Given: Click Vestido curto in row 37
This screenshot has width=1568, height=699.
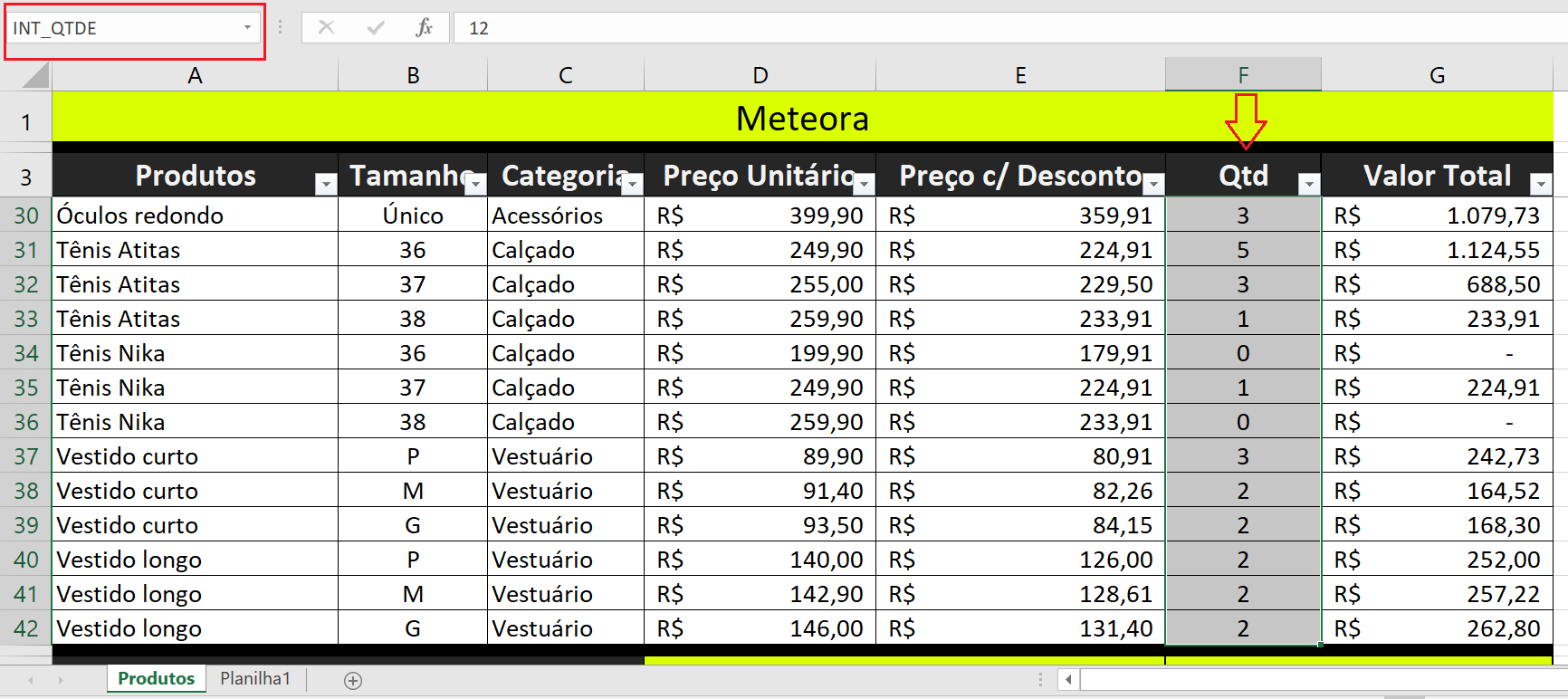Looking at the screenshot, I should pos(195,456).
